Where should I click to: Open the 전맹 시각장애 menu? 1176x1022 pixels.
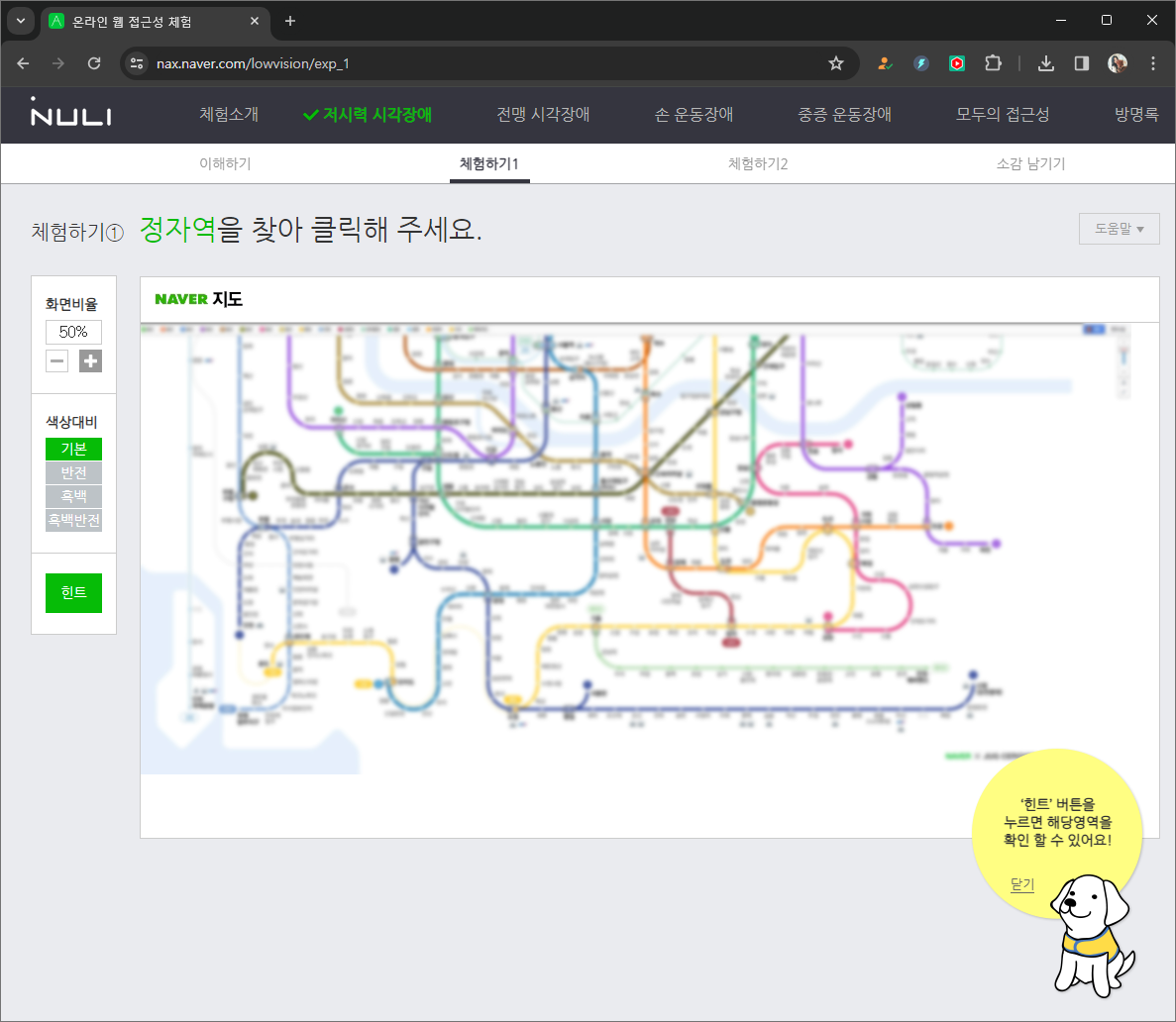click(543, 114)
